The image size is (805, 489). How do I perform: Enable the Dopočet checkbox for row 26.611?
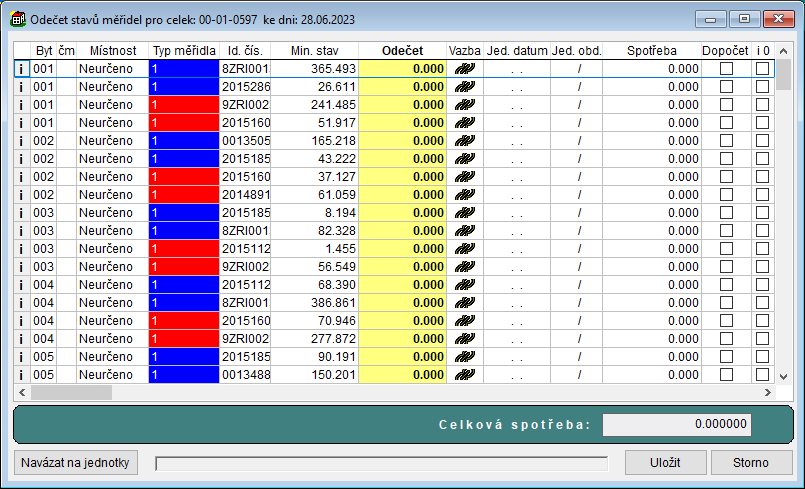(727, 87)
